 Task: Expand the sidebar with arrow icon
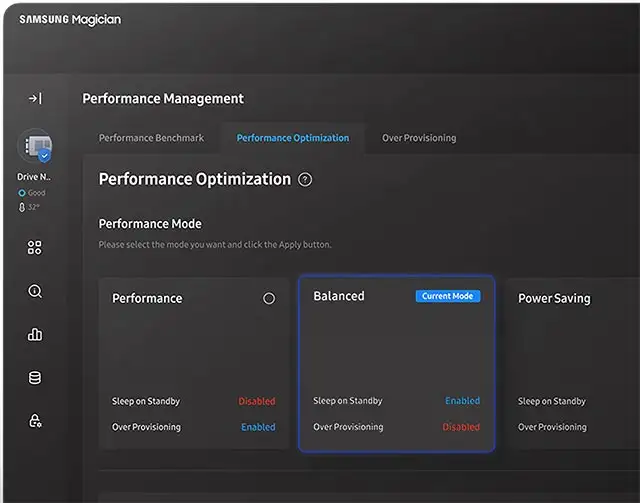(x=35, y=98)
